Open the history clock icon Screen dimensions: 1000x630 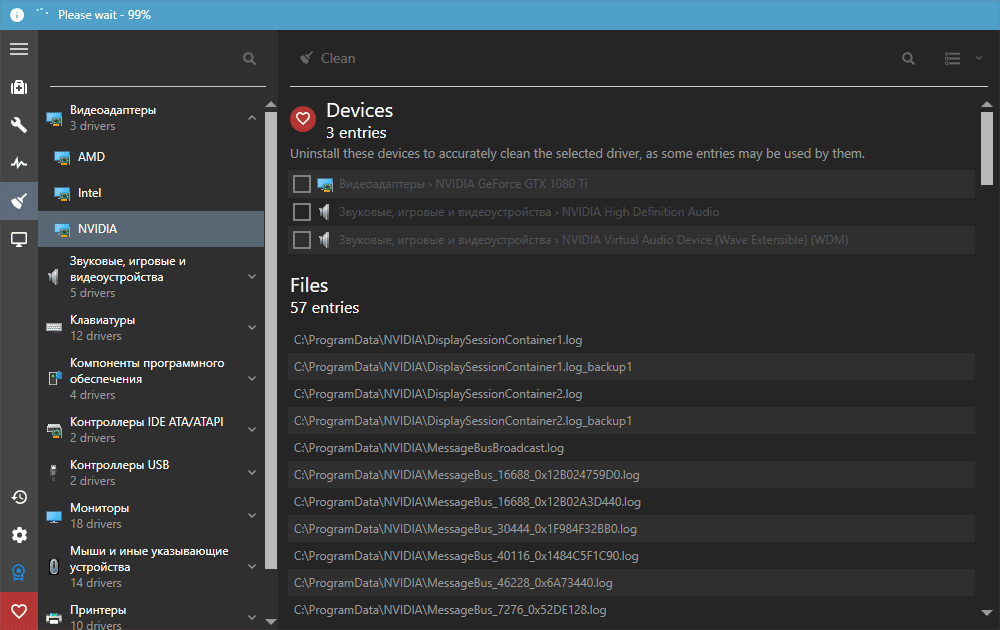(x=19, y=497)
